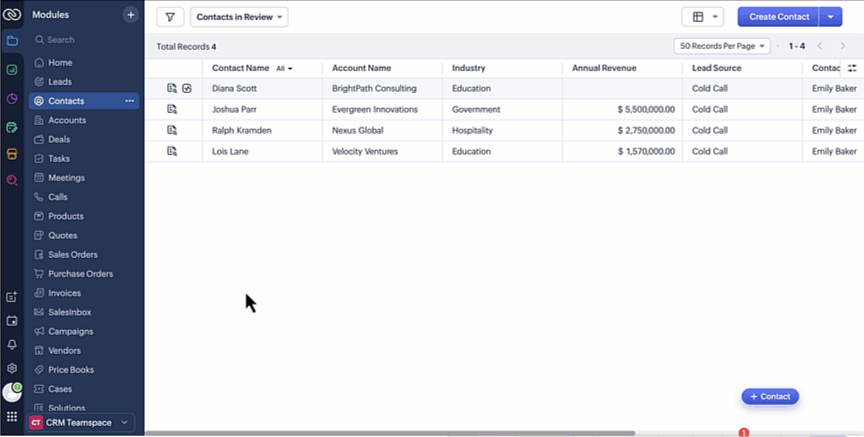Open the purple analytics pie icon
Viewport: 864px width, 437px height.
[12, 99]
